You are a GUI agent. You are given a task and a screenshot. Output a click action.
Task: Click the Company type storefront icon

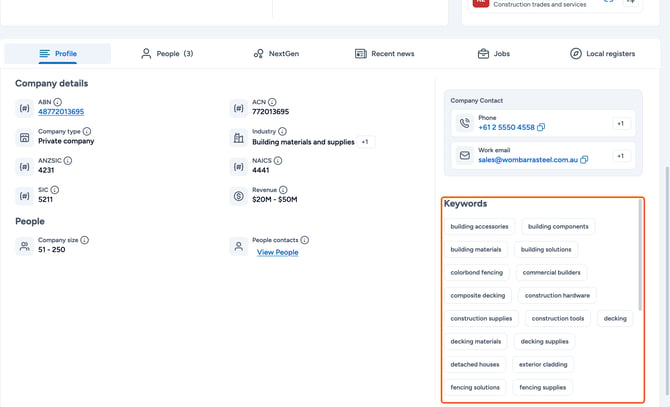point(24,138)
